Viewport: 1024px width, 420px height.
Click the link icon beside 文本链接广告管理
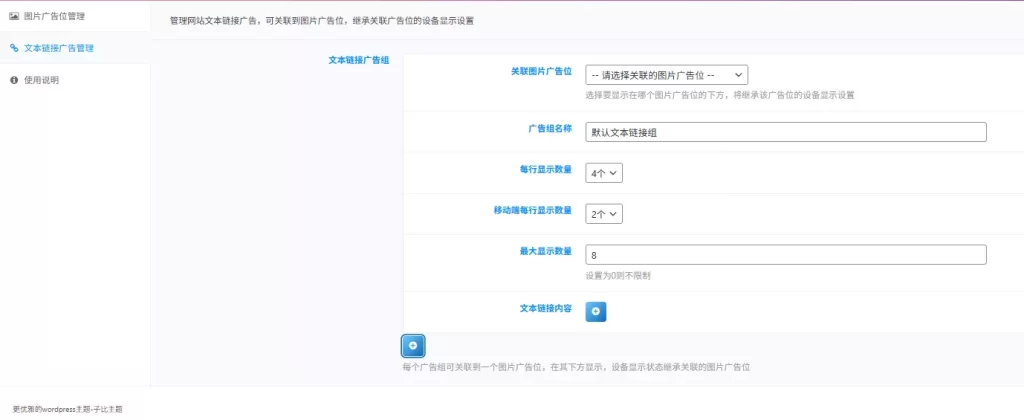click(14, 48)
